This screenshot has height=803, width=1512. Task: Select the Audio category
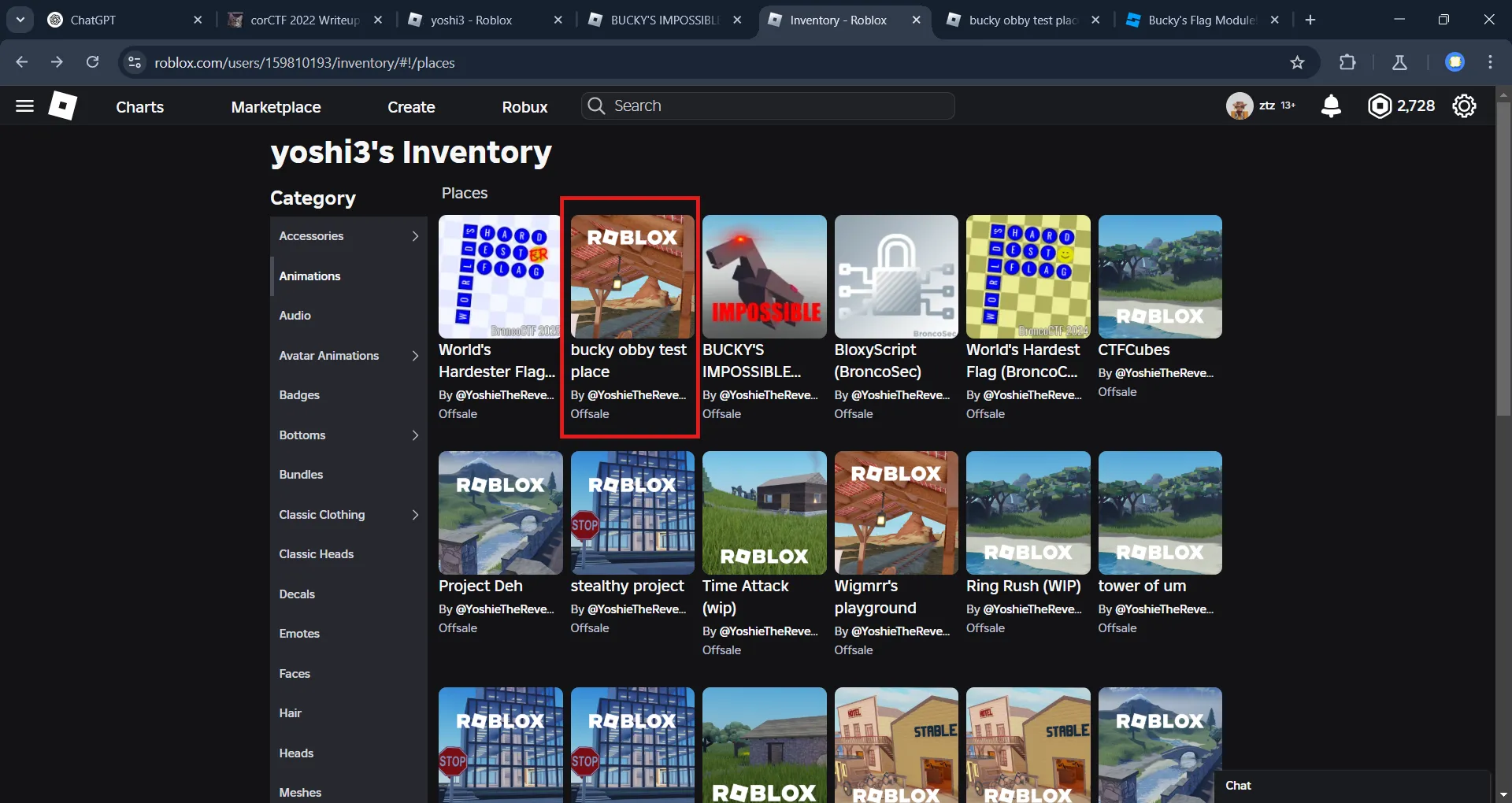348,316
